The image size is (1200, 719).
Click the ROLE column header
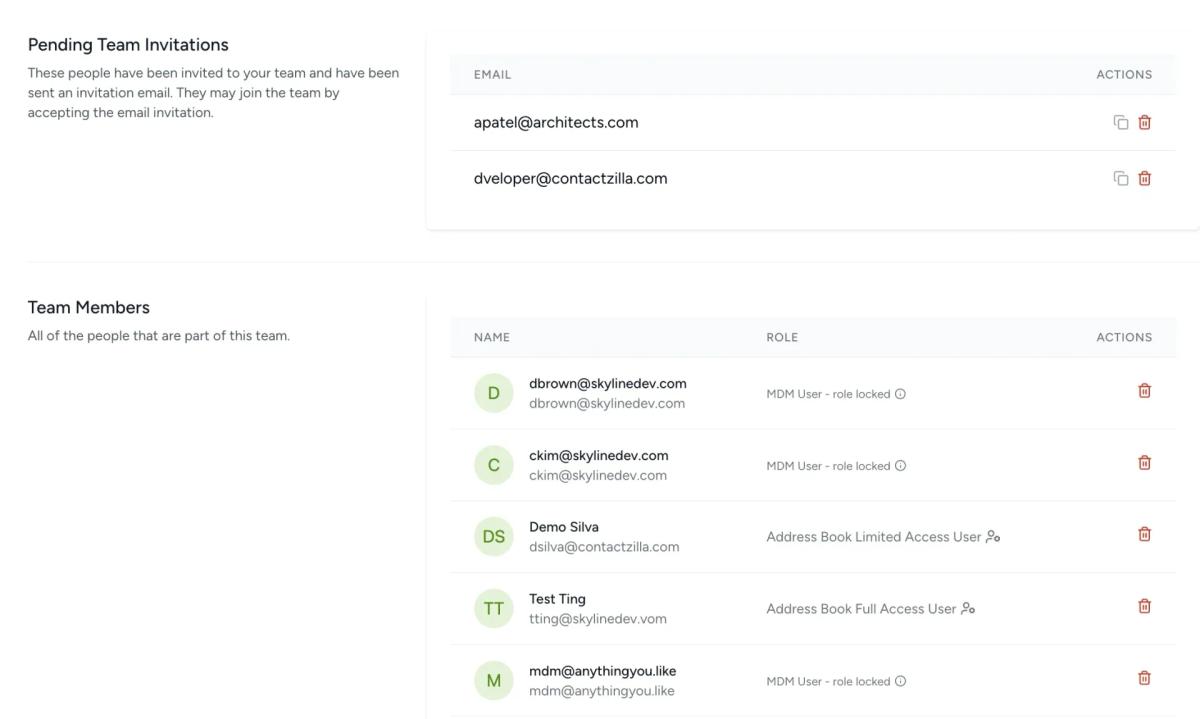pos(782,337)
